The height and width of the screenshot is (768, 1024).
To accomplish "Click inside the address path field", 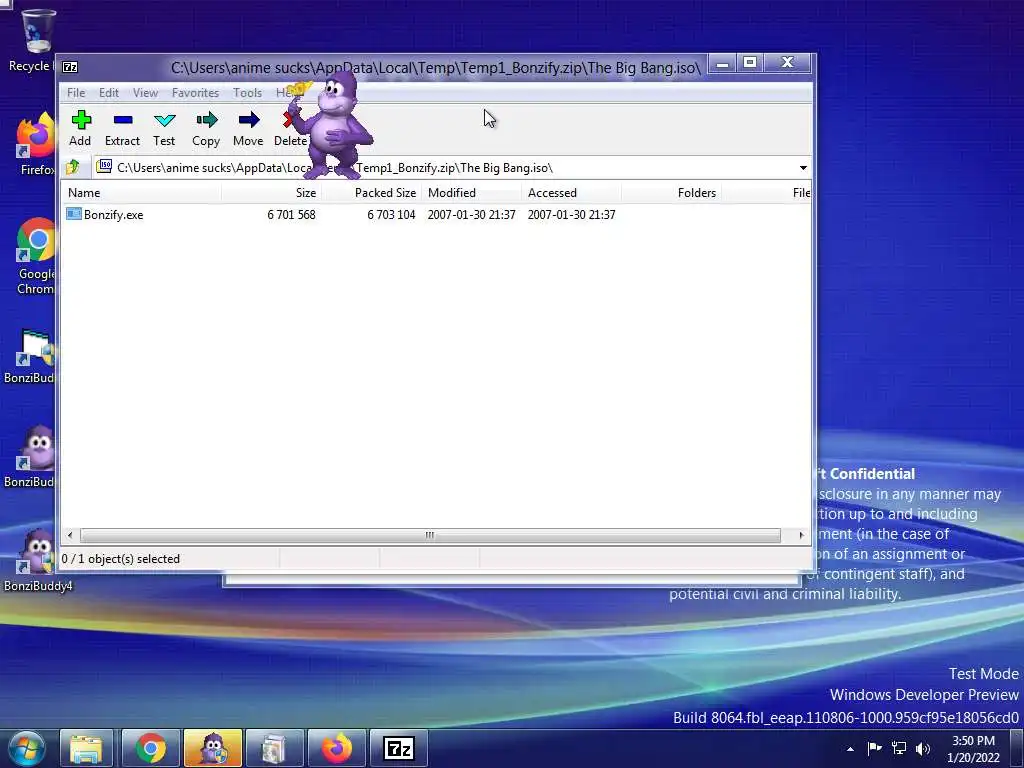I will click(451, 168).
